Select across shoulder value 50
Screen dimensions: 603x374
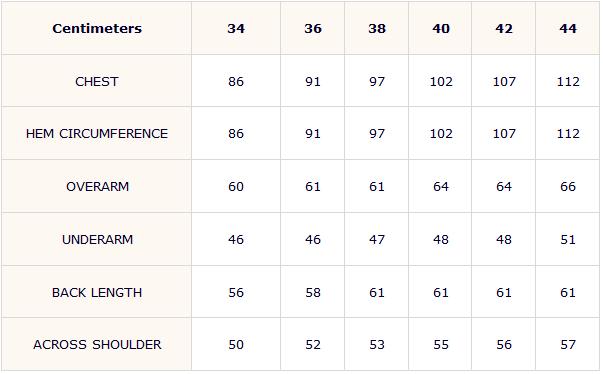[236, 345]
